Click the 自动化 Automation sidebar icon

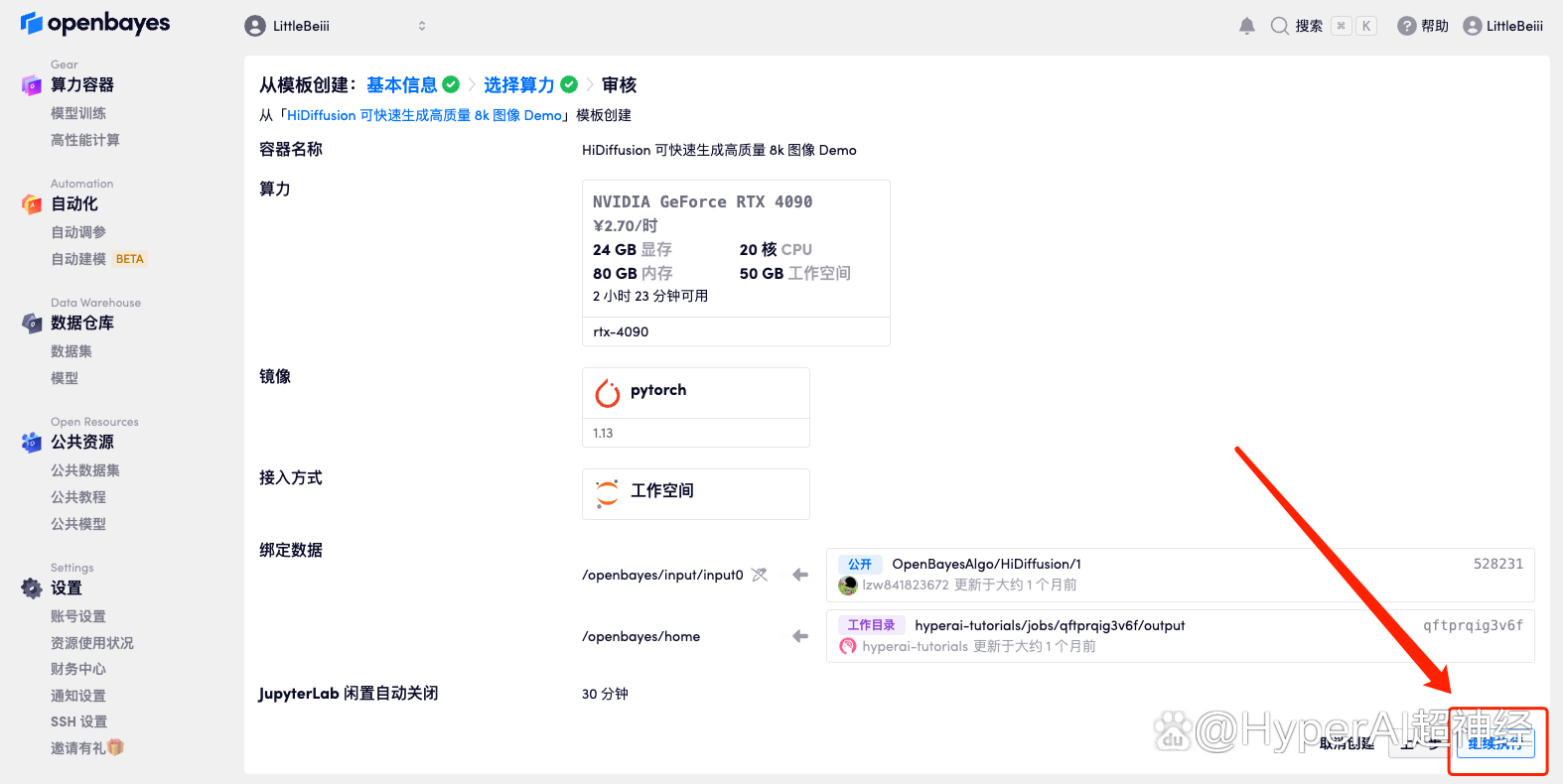(x=32, y=204)
